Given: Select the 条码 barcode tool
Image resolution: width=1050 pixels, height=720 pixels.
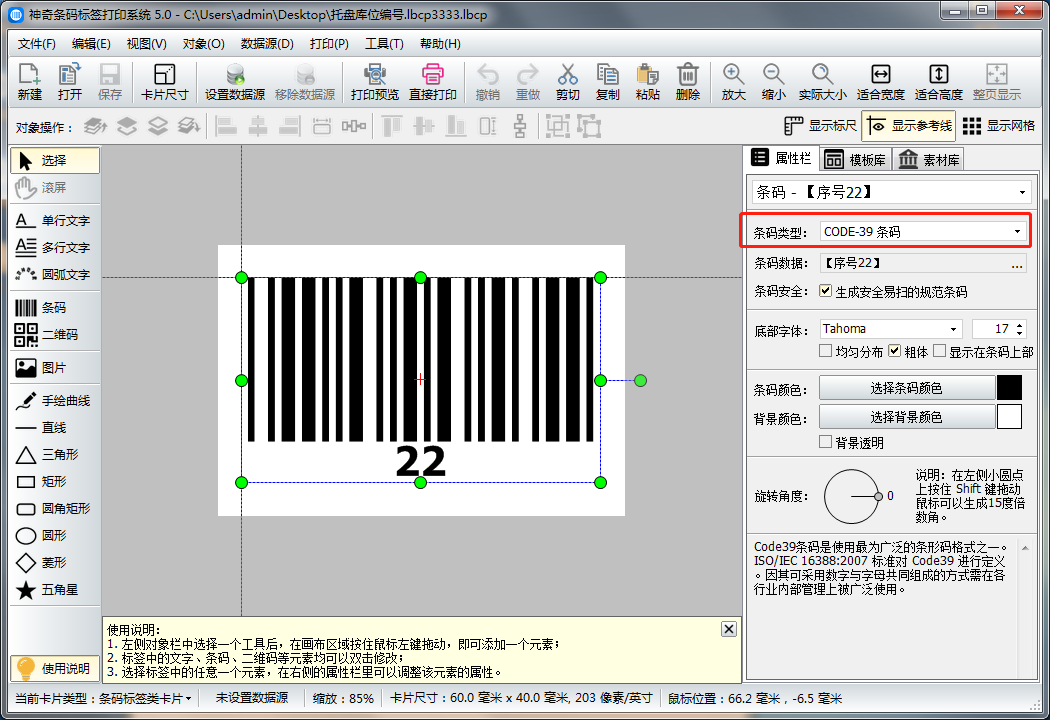Looking at the screenshot, I should [55, 307].
